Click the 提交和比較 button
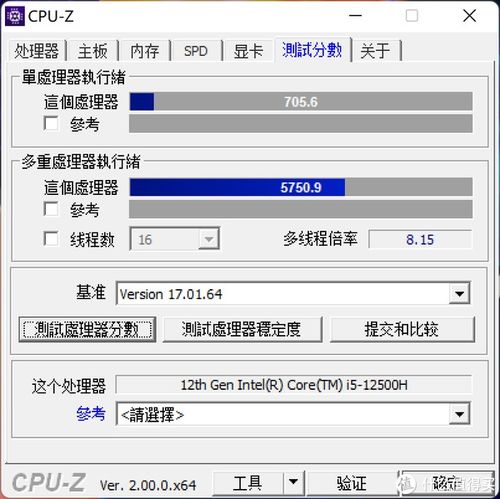The height and width of the screenshot is (499, 500). coord(402,329)
